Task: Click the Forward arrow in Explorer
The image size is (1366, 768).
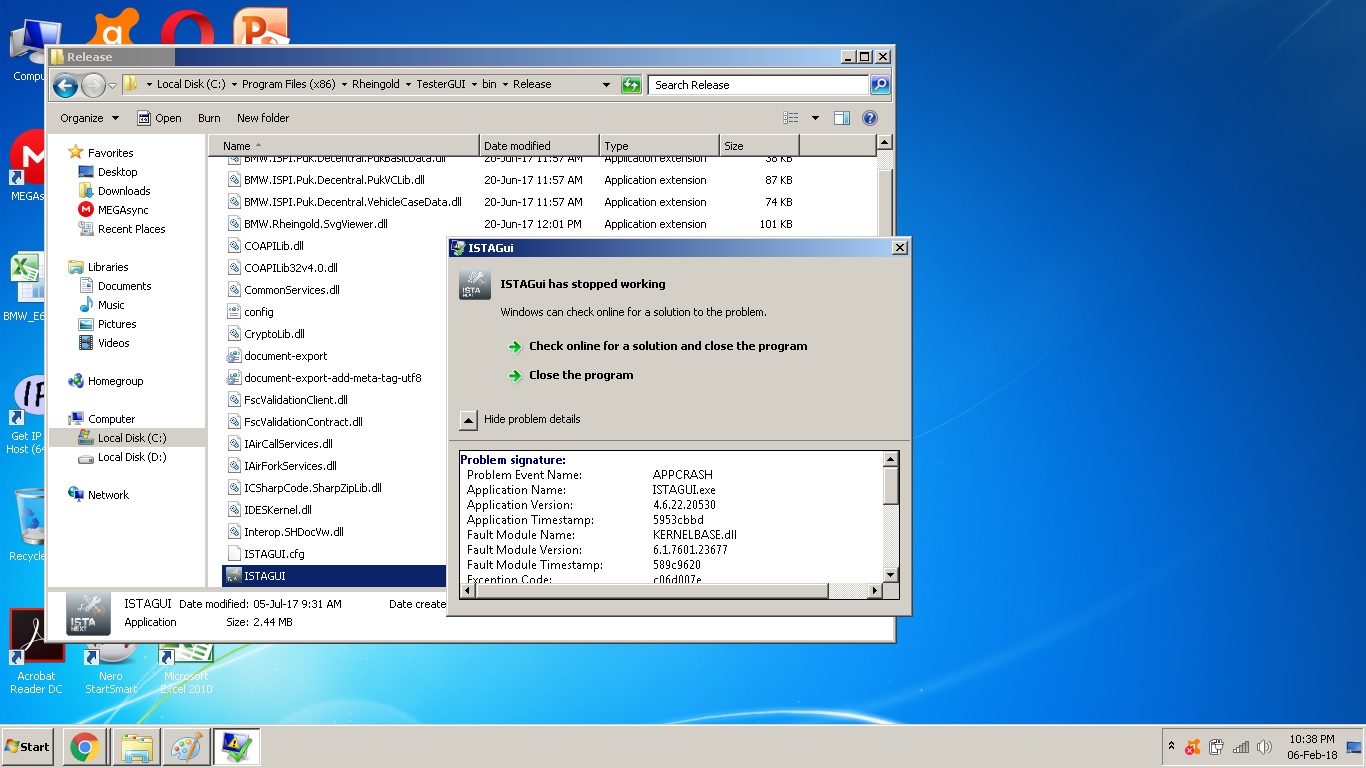Action: 93,85
